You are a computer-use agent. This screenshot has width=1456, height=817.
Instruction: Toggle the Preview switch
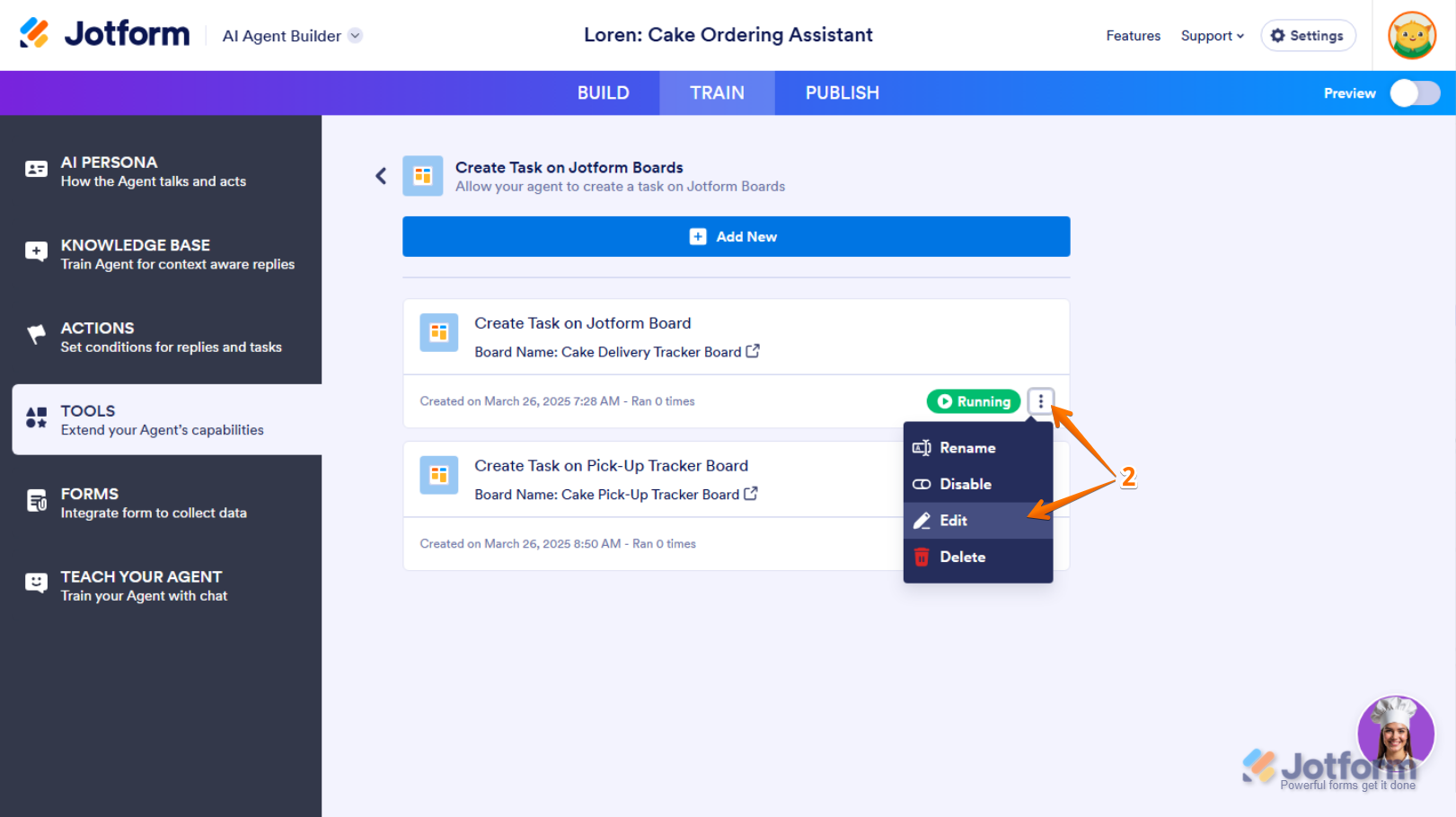1415,93
